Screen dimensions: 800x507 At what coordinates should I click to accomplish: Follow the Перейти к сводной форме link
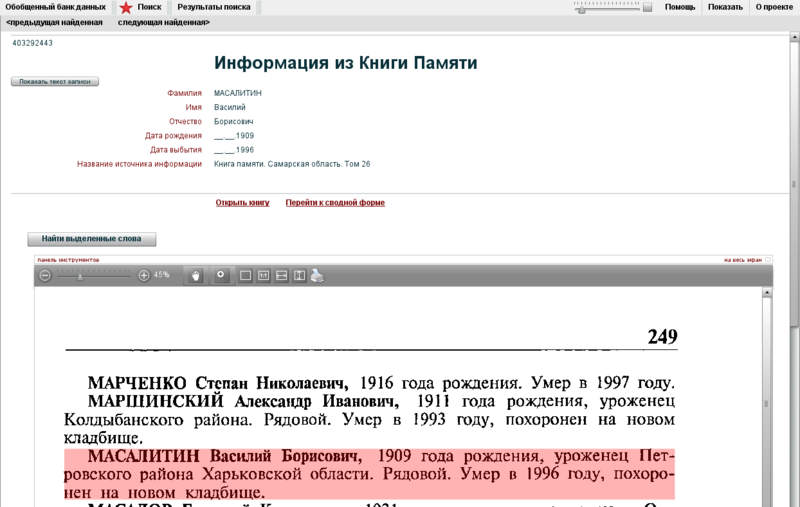click(335, 203)
